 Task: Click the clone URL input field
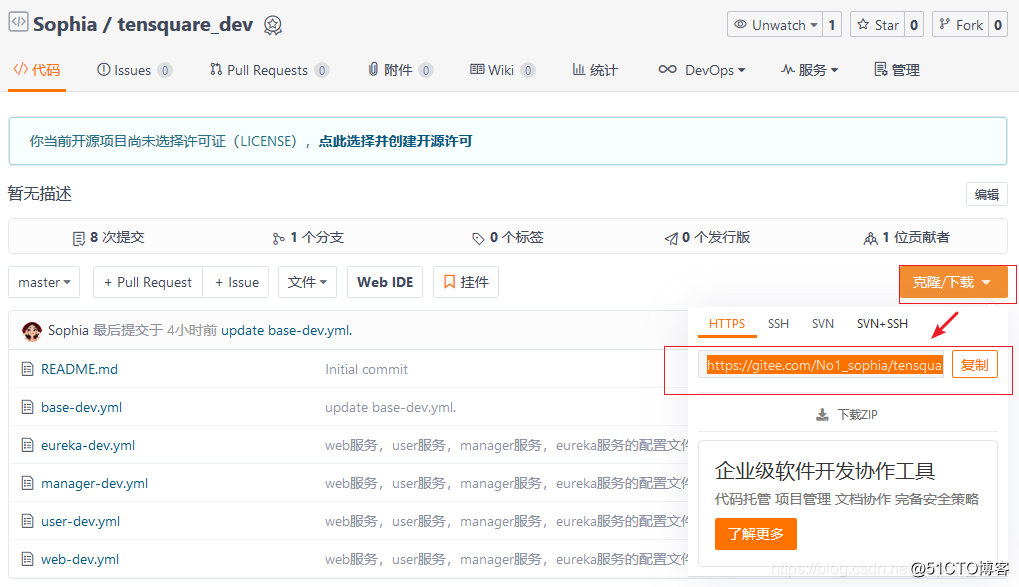pos(821,365)
